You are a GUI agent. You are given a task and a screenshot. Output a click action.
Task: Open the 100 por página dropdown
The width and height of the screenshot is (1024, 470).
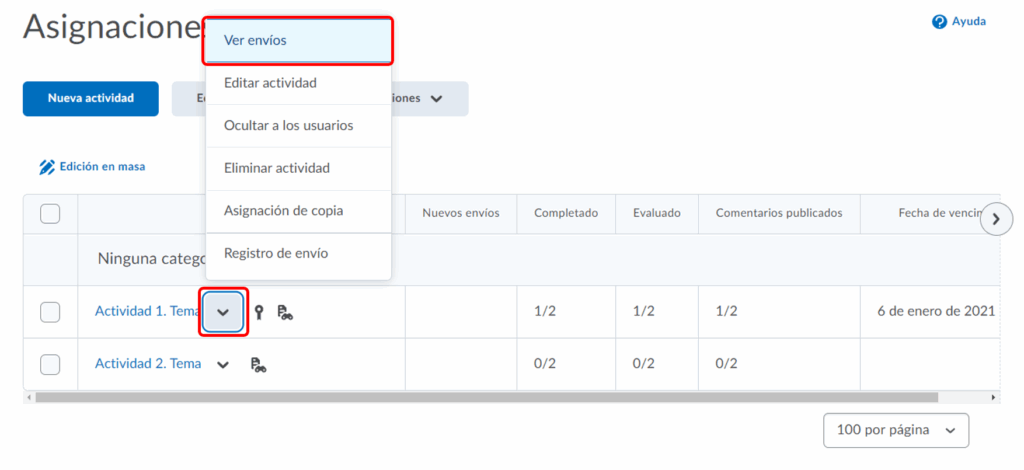tap(895, 430)
